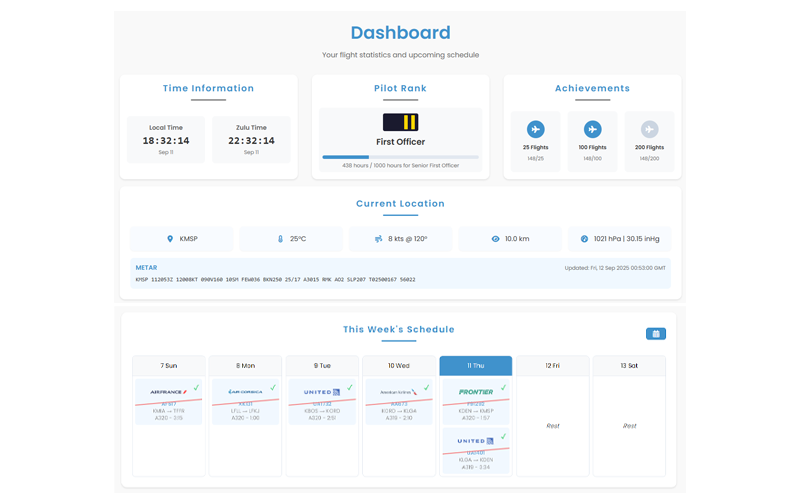
Task: Open the KLGA to KDEN flight card
Action: pyautogui.click(x=476, y=451)
